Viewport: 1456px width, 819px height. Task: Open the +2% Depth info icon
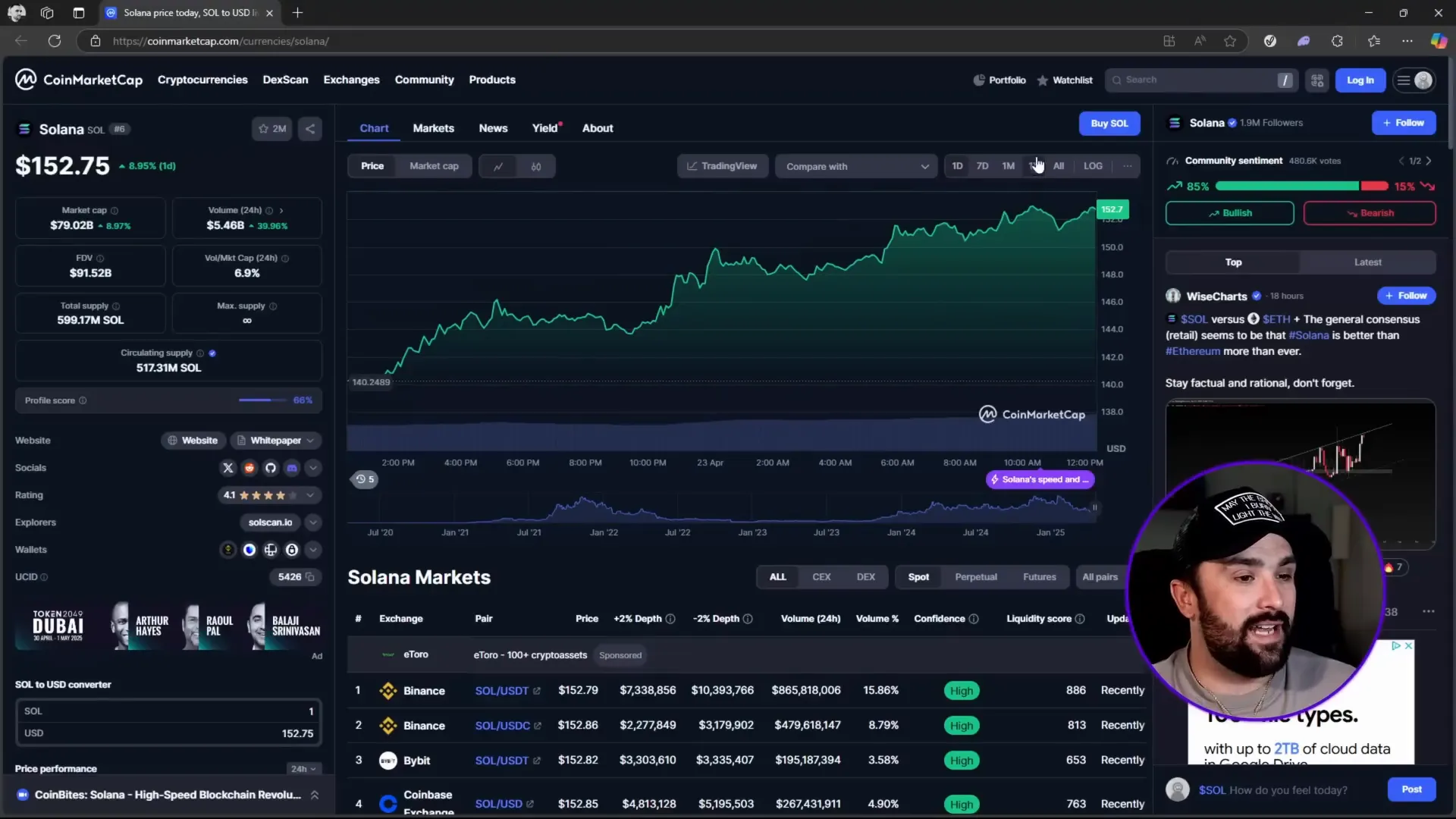point(670,619)
